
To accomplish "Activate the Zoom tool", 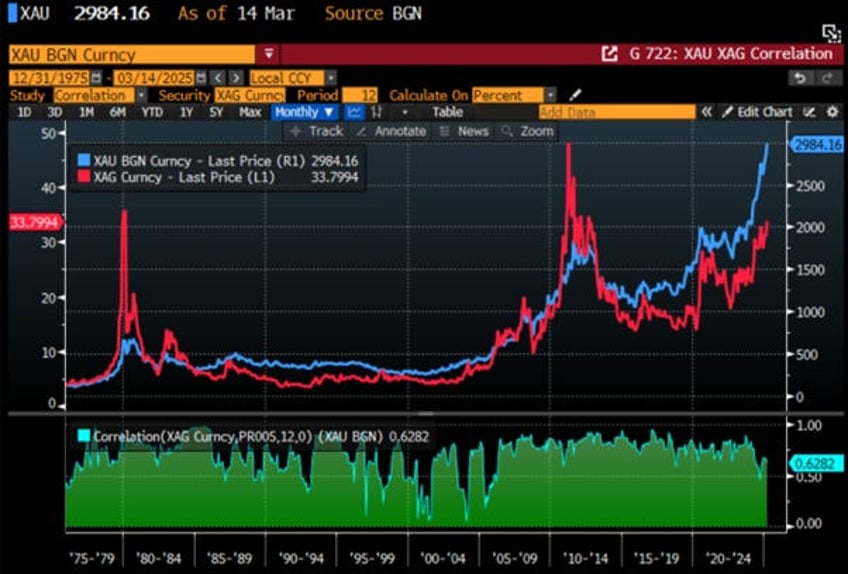I will [528, 131].
